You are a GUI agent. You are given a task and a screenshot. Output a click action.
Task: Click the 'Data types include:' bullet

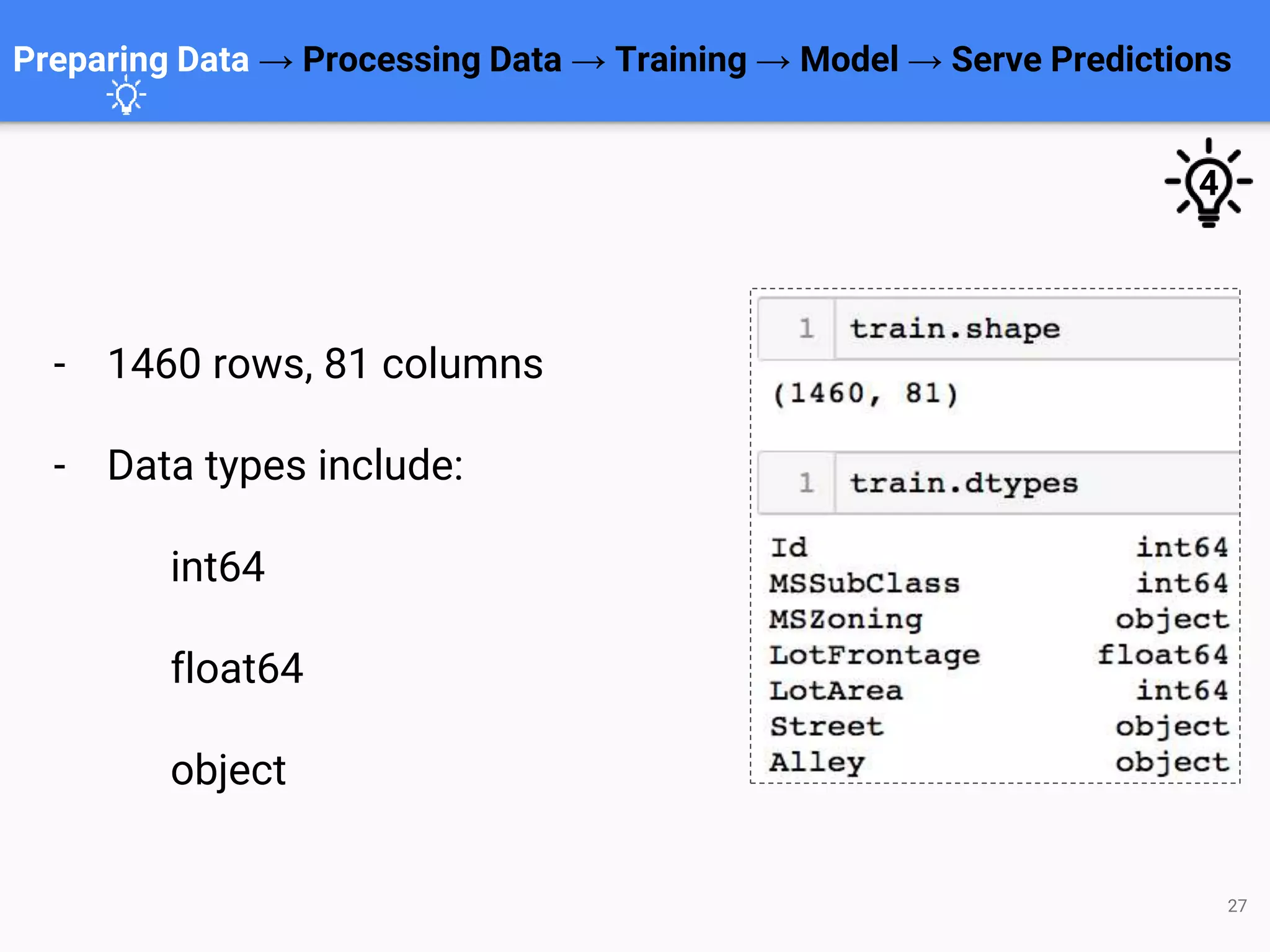[285, 466]
